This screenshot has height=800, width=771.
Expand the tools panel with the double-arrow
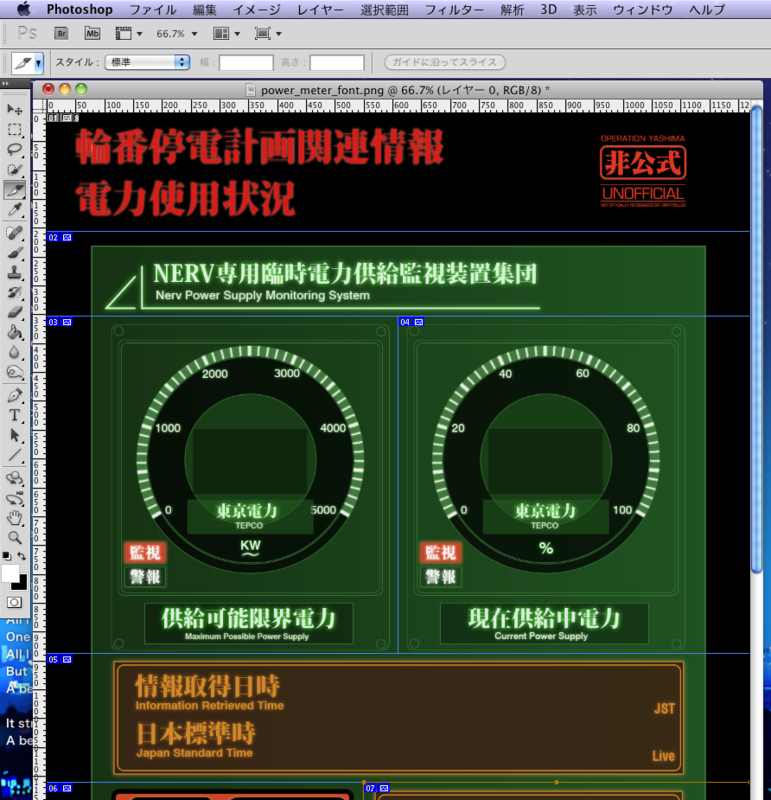pos(5,83)
